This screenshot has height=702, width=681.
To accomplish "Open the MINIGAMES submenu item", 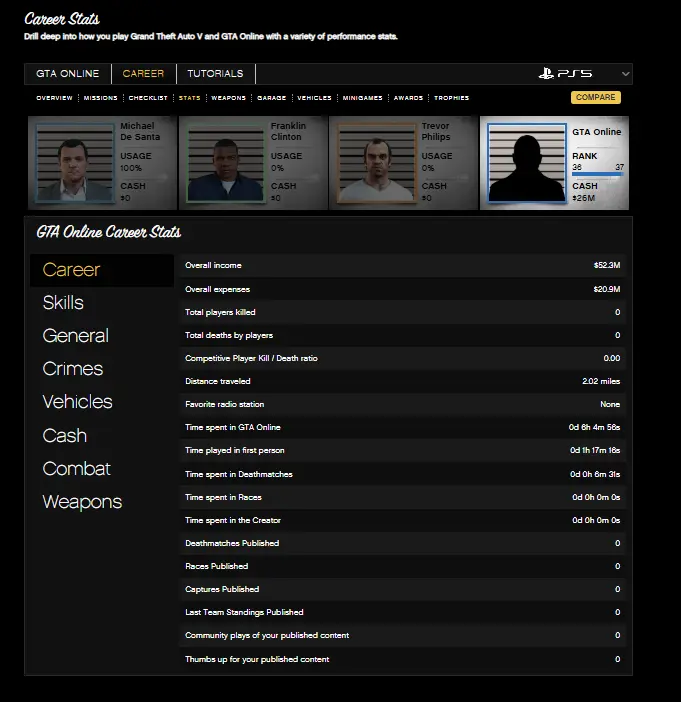I will click(x=363, y=98).
